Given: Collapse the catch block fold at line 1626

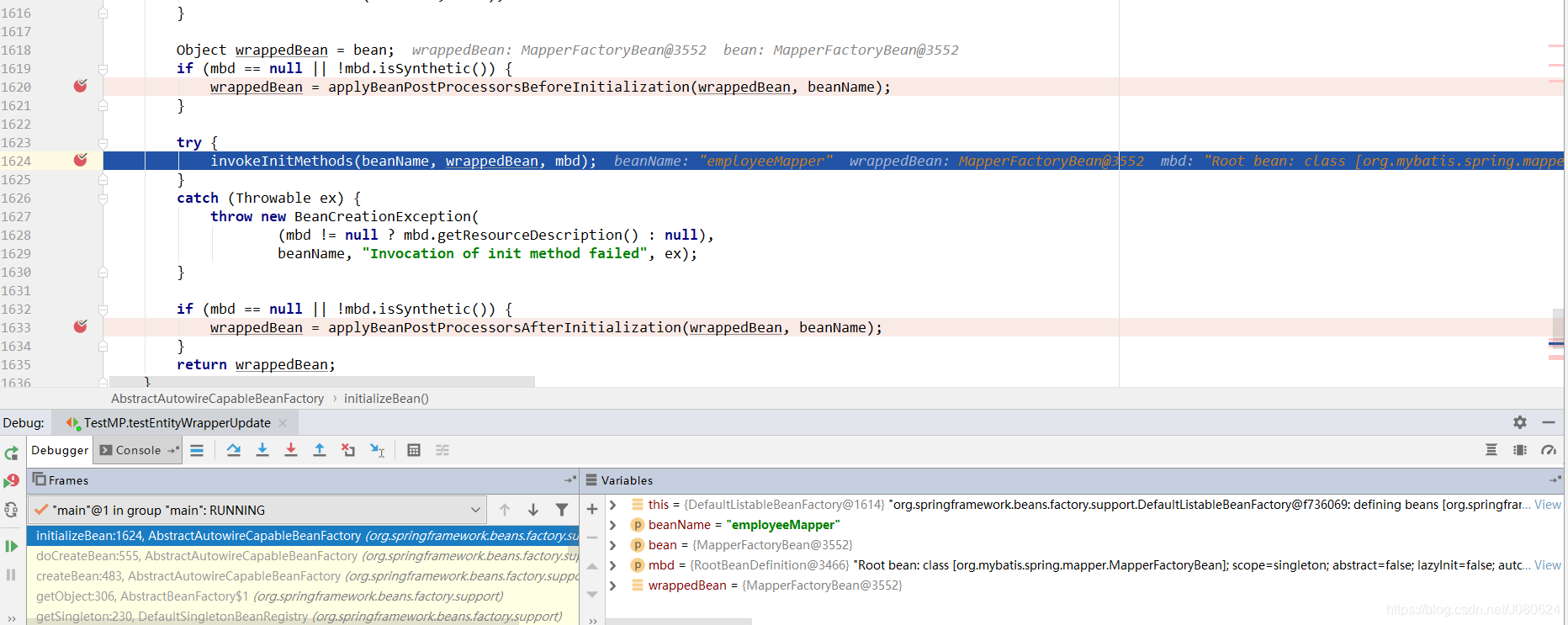Looking at the screenshot, I should point(103,199).
